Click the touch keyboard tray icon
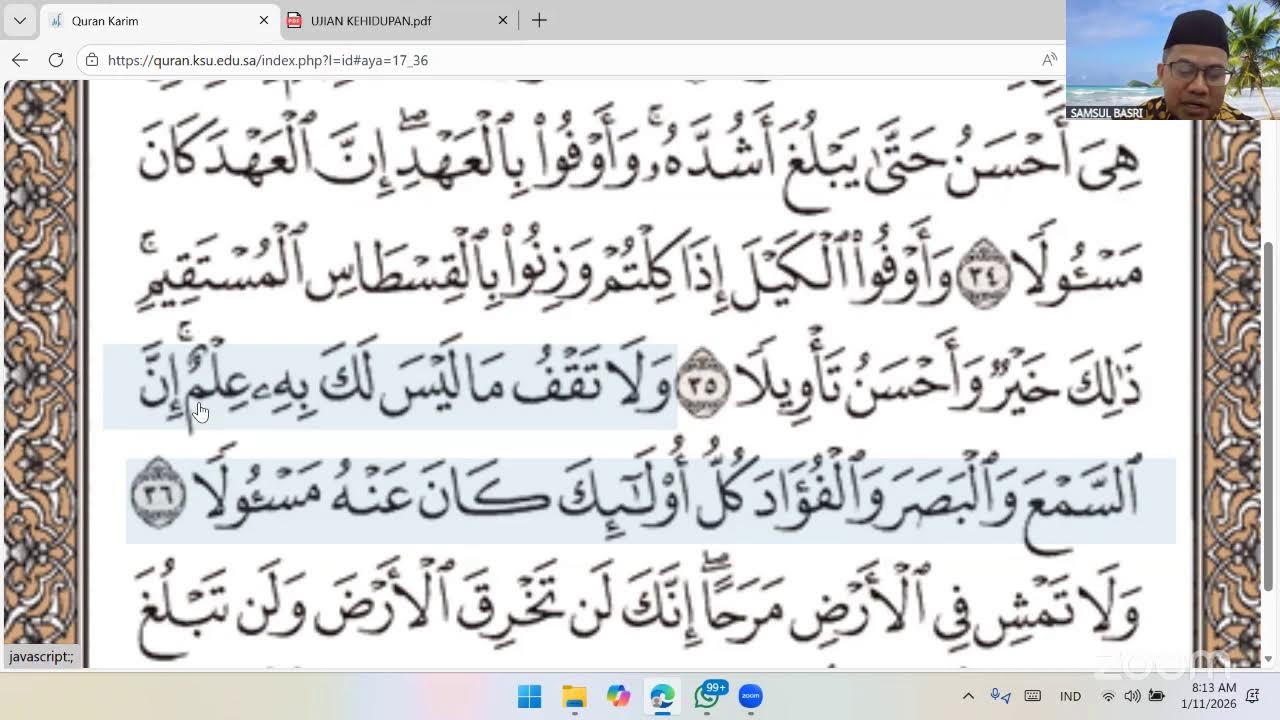 pyautogui.click(x=1033, y=696)
